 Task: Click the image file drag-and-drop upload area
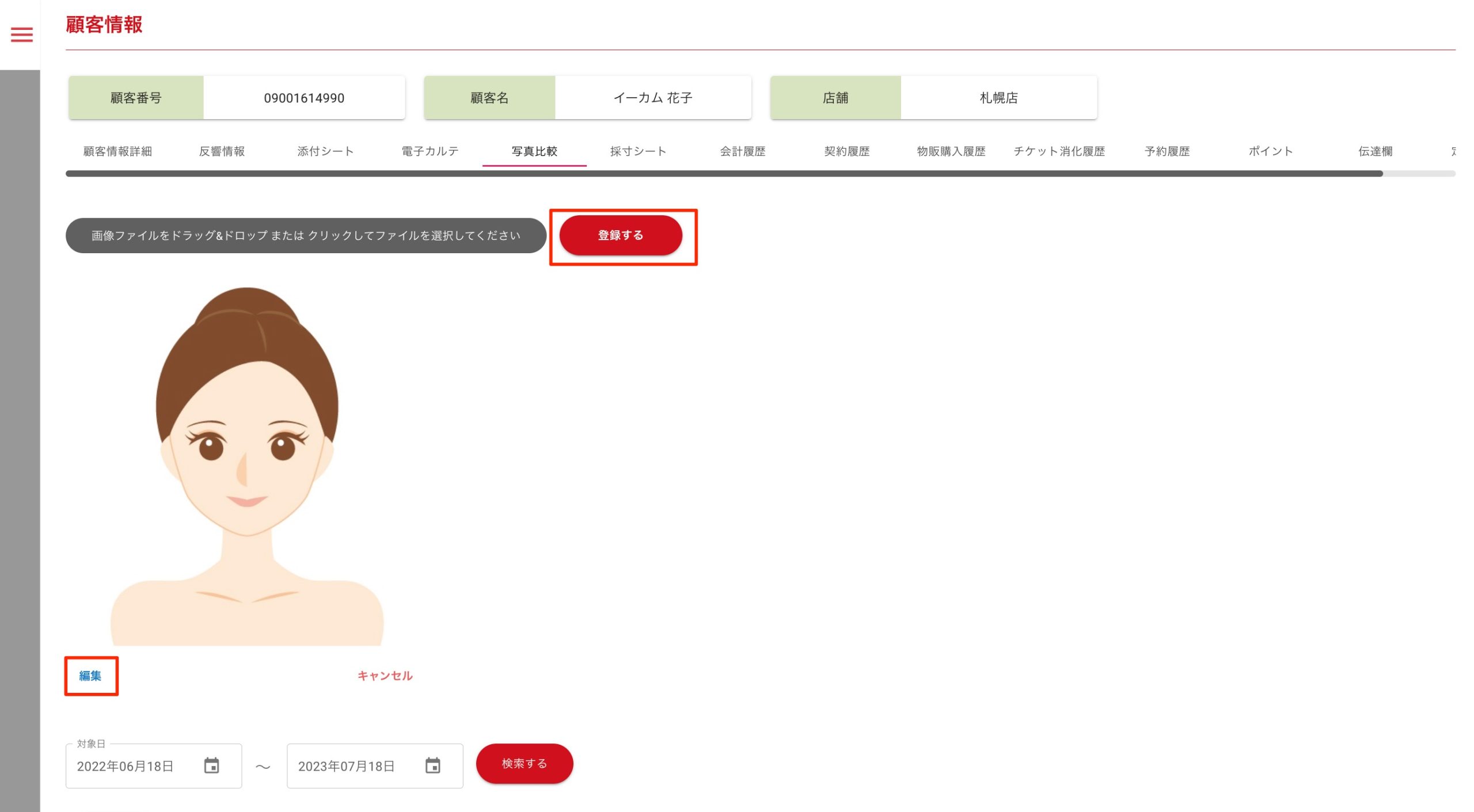coord(306,235)
